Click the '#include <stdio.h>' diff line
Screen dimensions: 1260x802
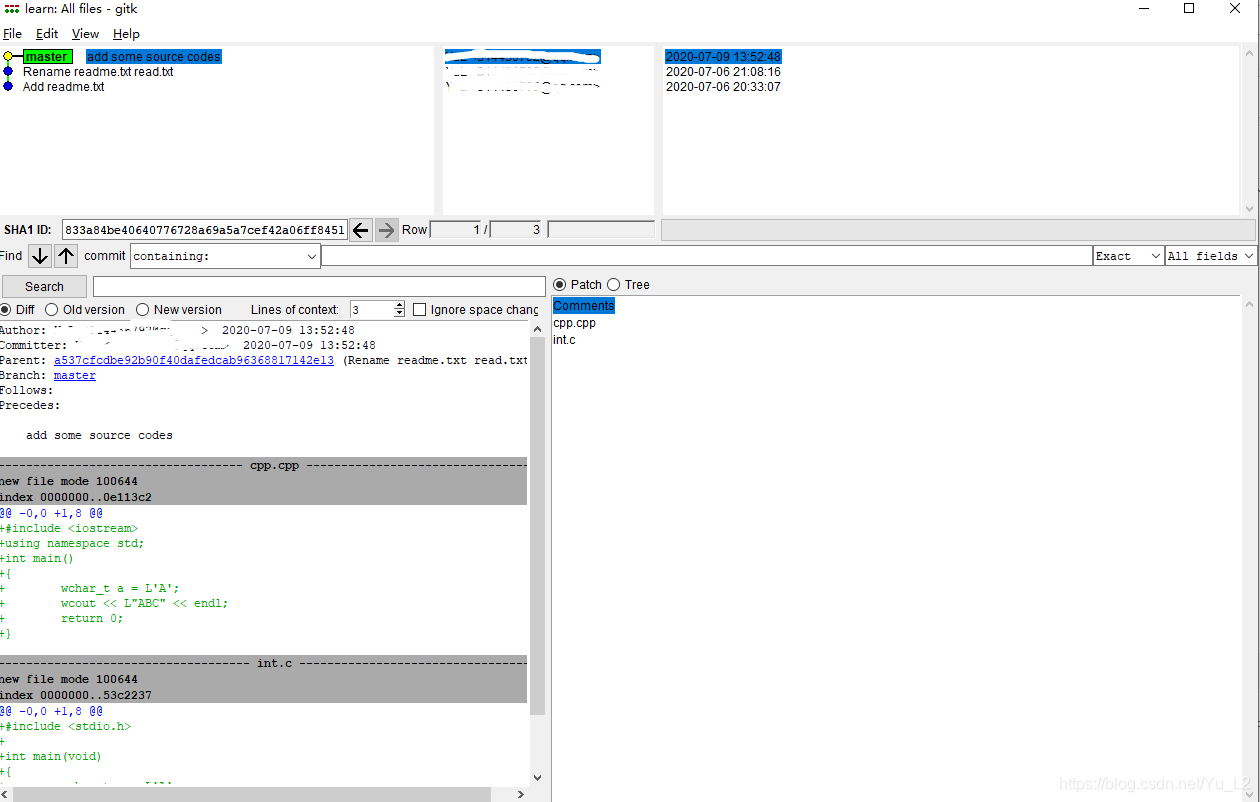coord(65,726)
